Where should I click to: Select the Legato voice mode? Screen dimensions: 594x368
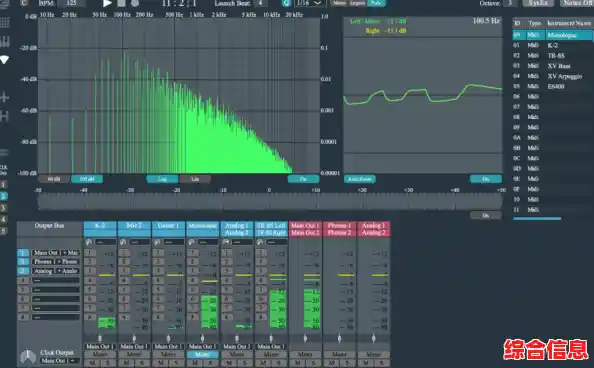(357, 3)
